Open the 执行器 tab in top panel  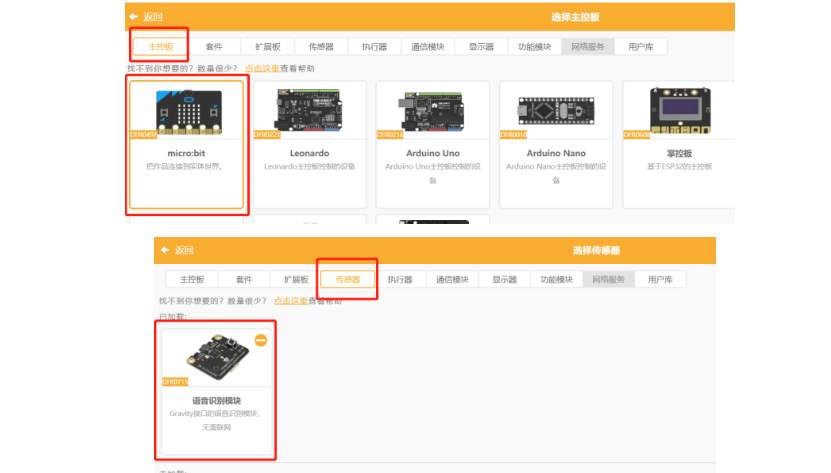[375, 47]
